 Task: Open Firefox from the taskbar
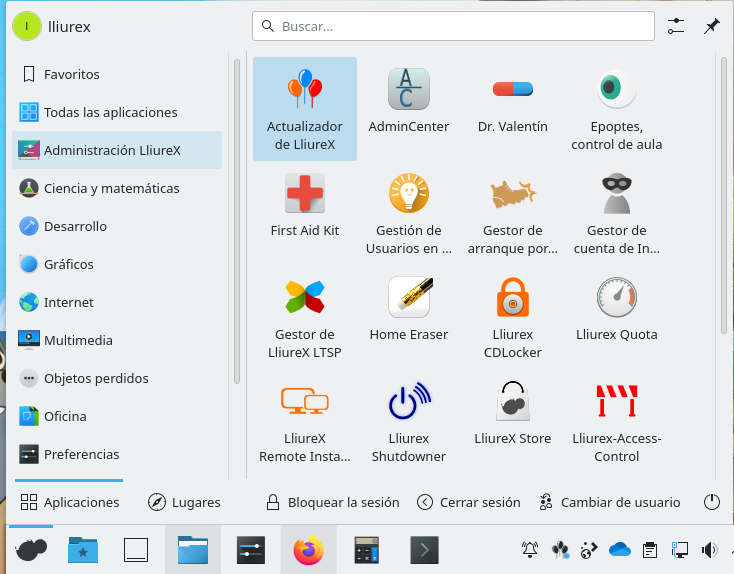309,549
